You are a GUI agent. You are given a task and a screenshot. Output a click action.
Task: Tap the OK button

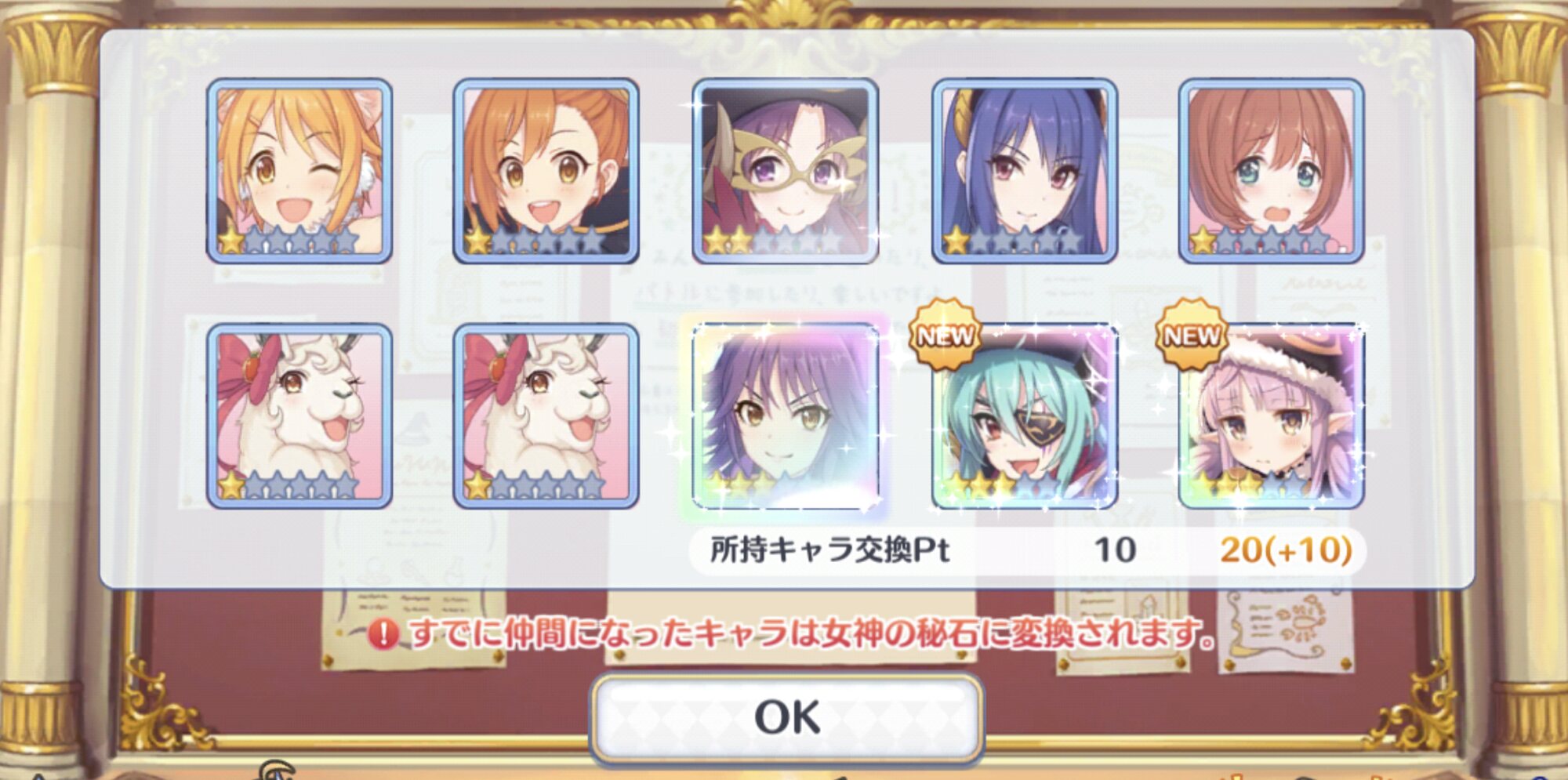click(787, 717)
